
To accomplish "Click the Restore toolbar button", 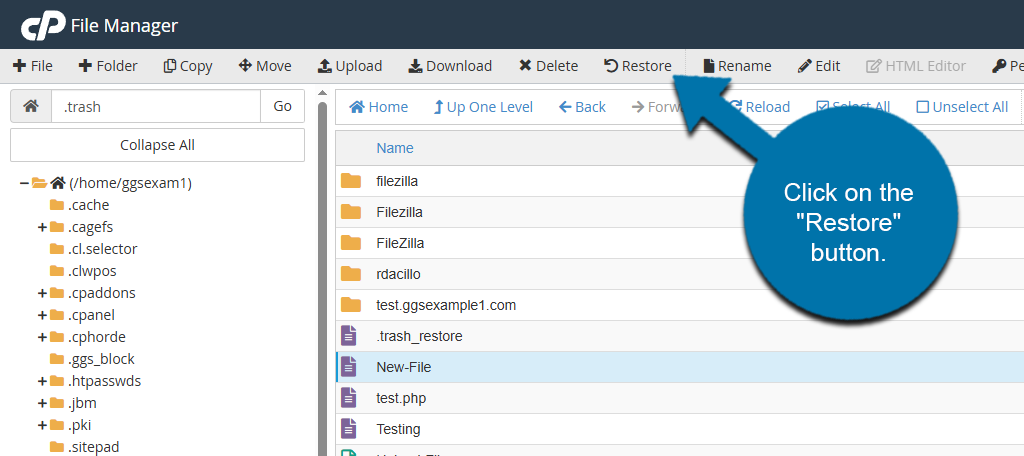I will tap(637, 66).
